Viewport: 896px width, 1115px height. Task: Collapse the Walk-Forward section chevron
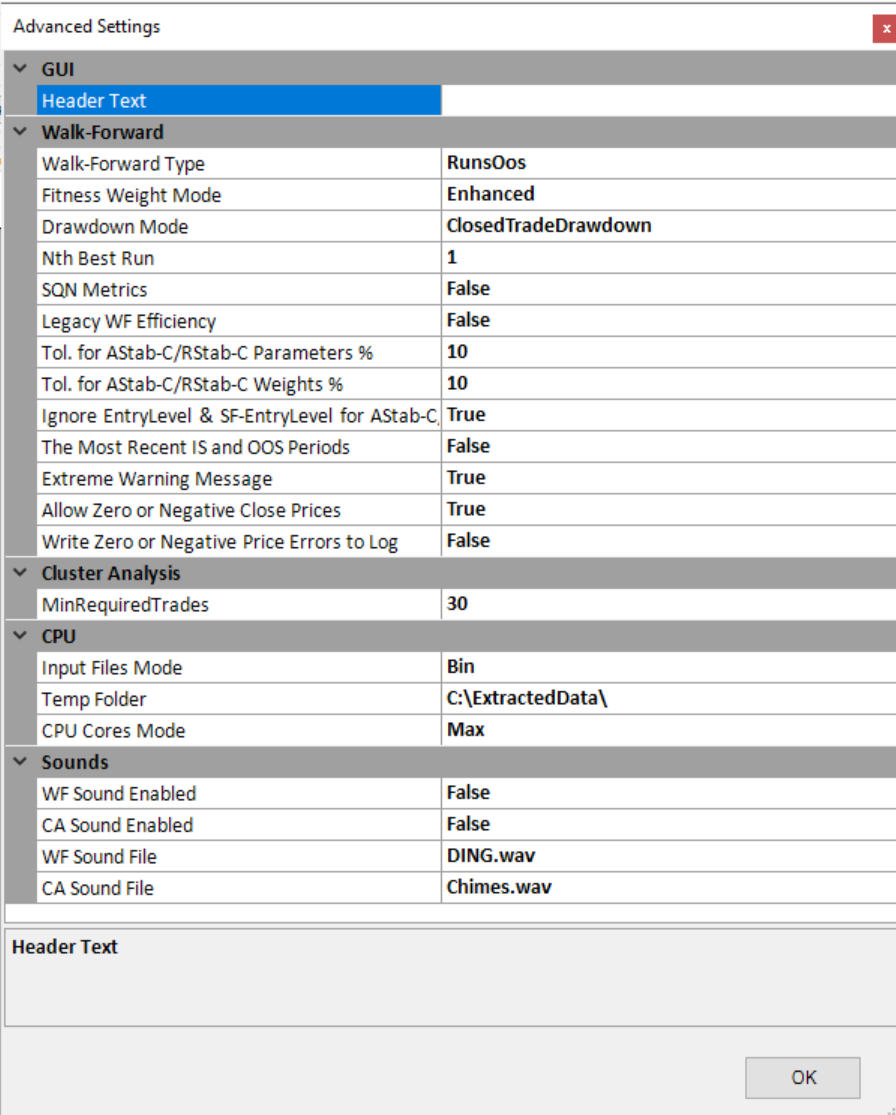click(x=20, y=132)
